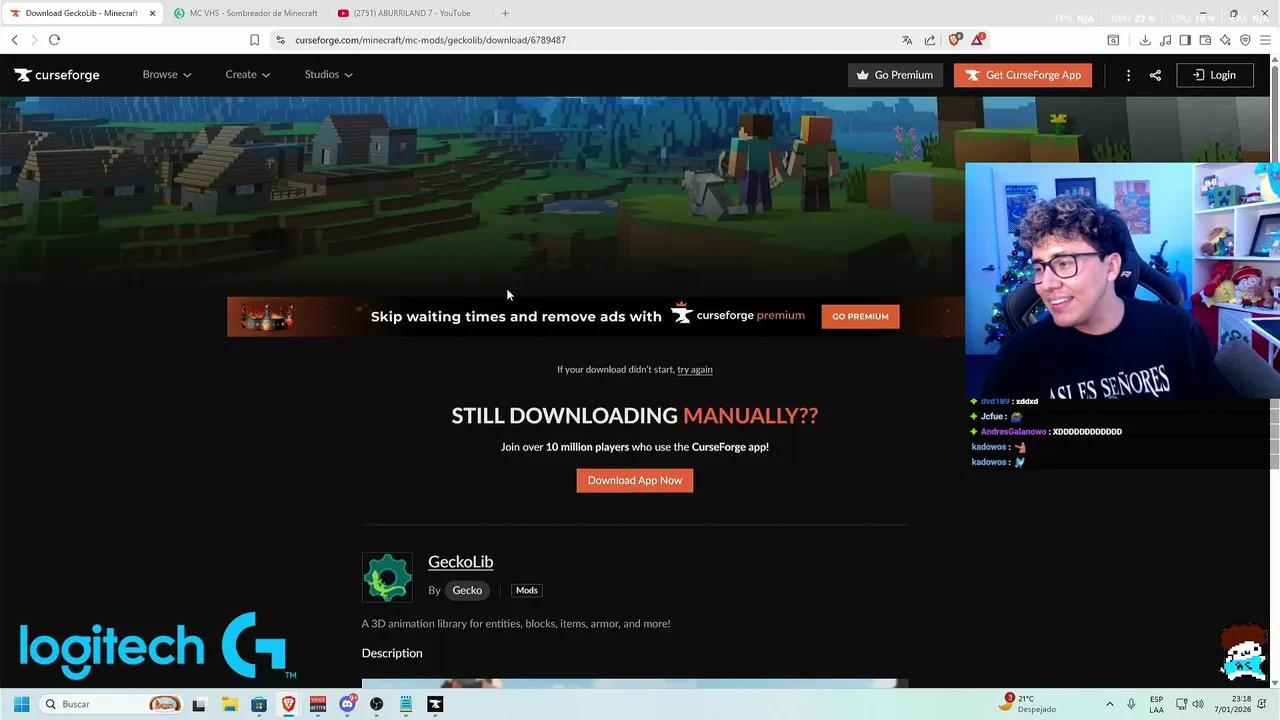Open the Voicemeeter taskbar icon
This screenshot has height=720, width=1280.
[318, 704]
